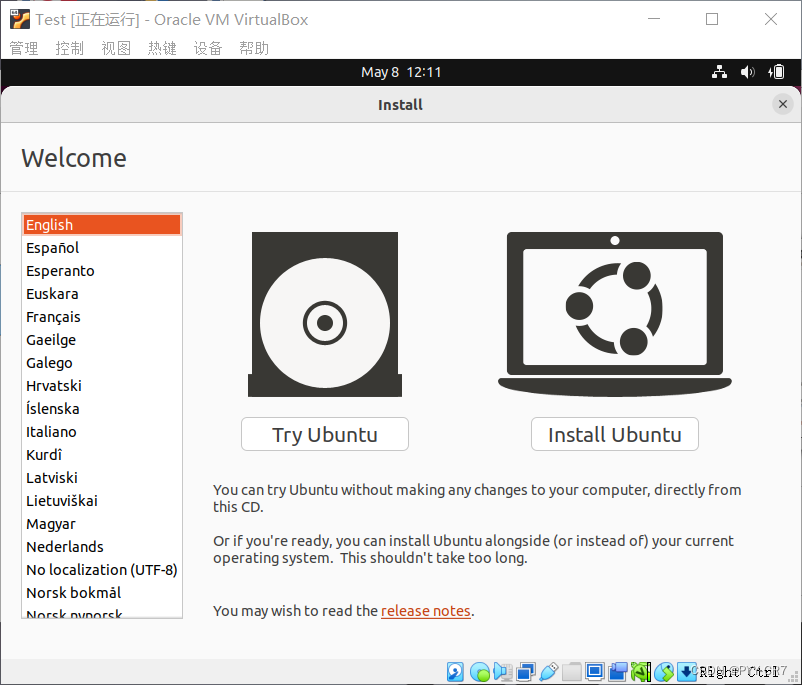The height and width of the screenshot is (685, 802).
Task: Select No localization (UTF-8) option
Action: [102, 570]
